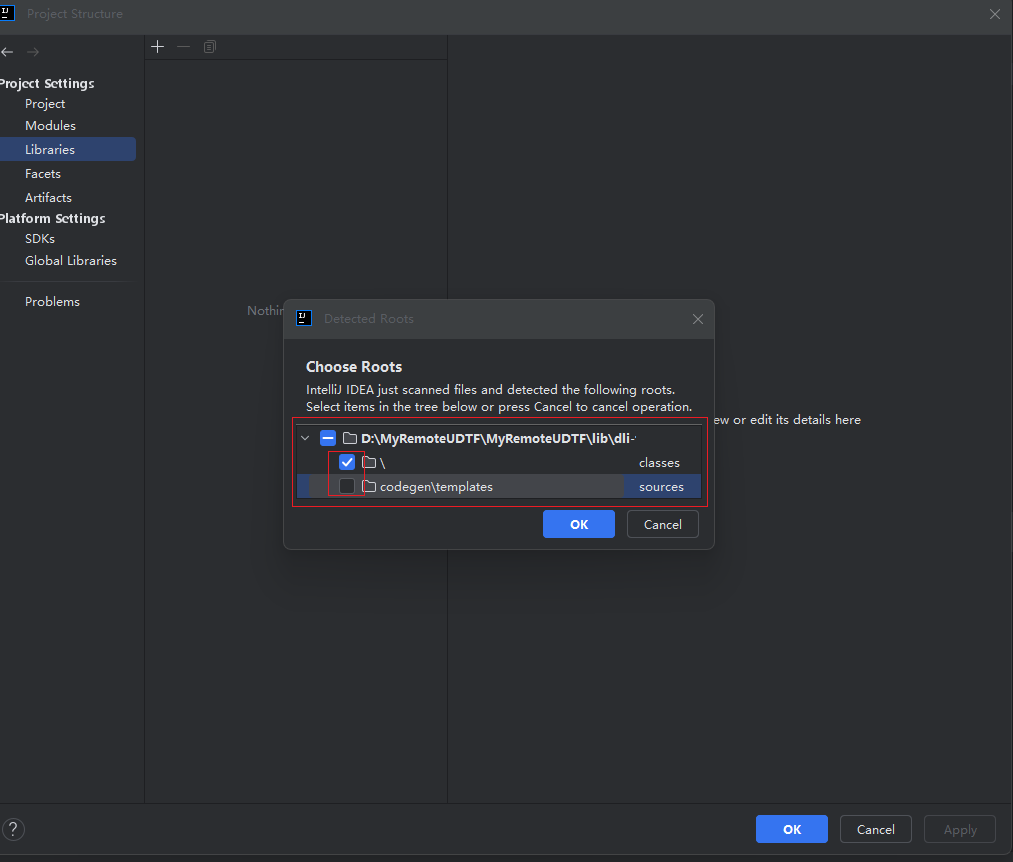Open help via the question mark icon
This screenshot has height=862, width=1013.
pos(13,829)
